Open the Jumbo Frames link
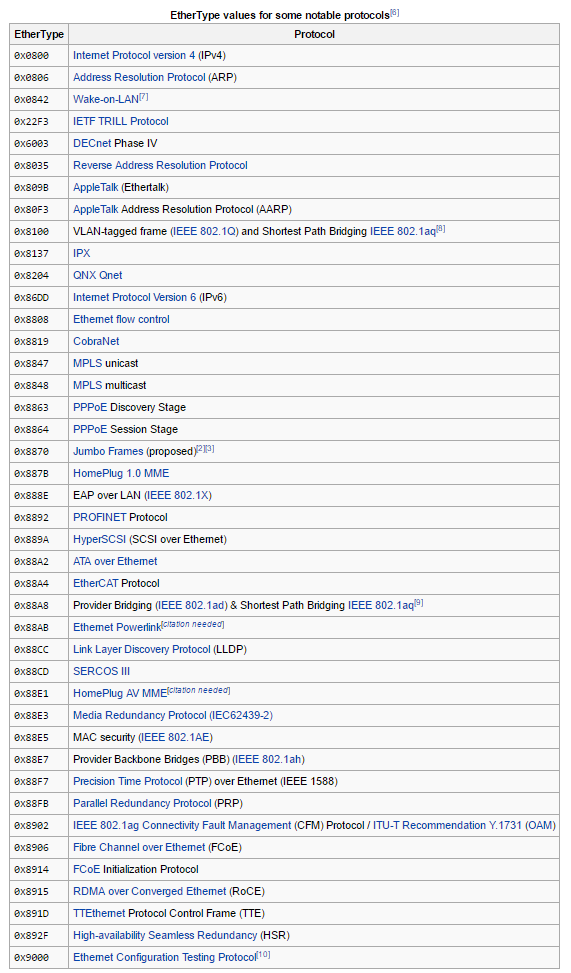 108,452
